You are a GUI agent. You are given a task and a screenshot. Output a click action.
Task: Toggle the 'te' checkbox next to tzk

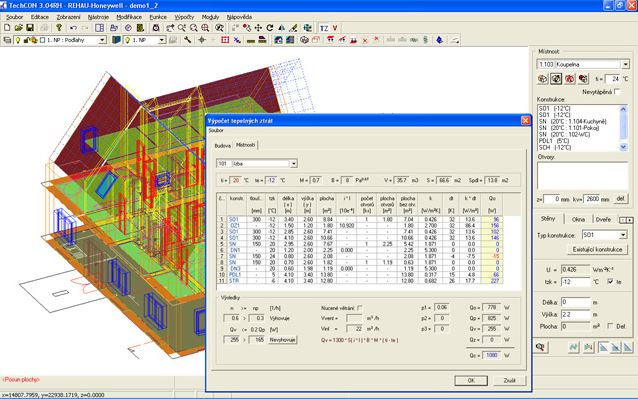click(610, 281)
